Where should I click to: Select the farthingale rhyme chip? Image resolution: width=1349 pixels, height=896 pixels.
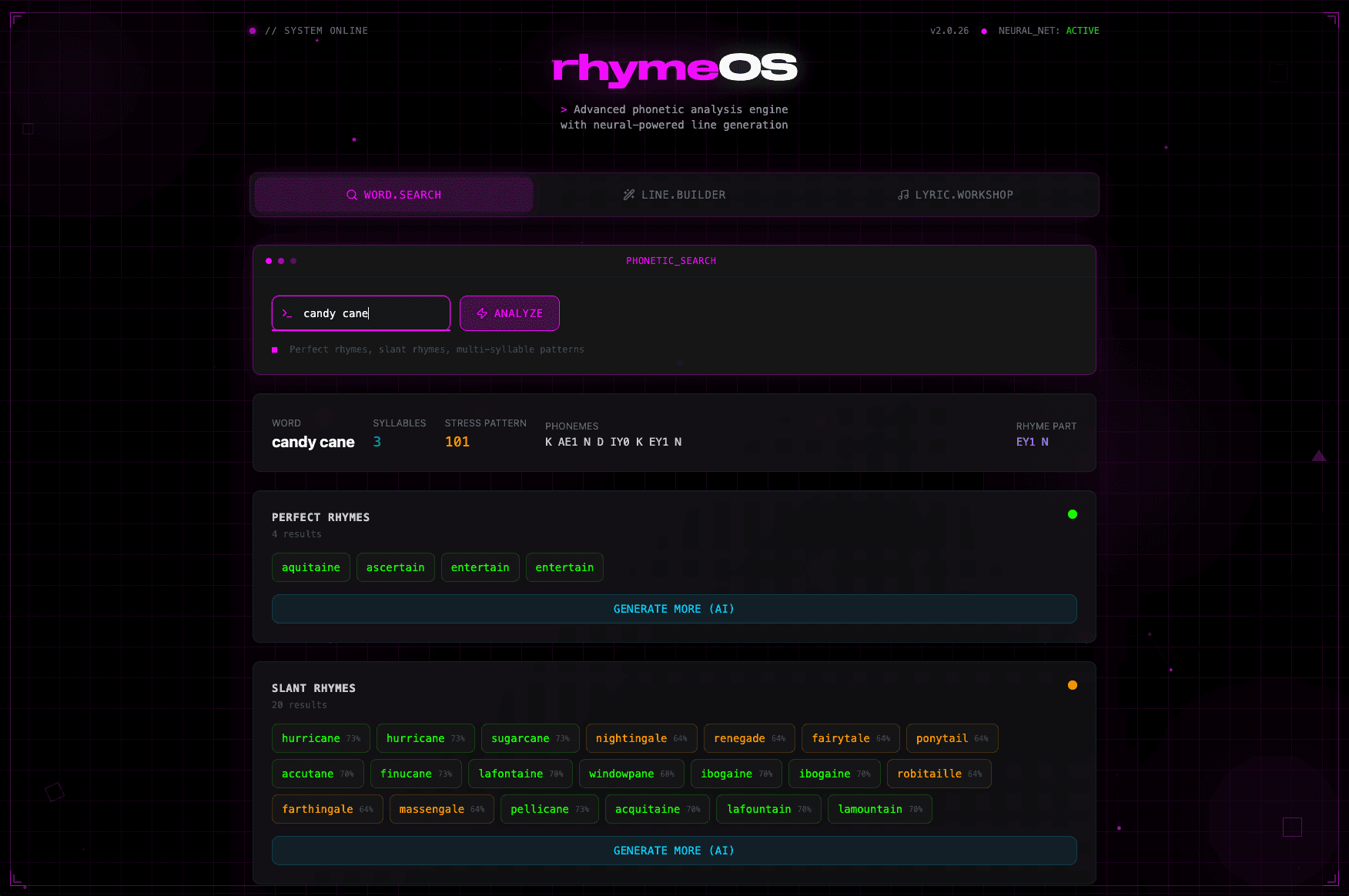327,809
